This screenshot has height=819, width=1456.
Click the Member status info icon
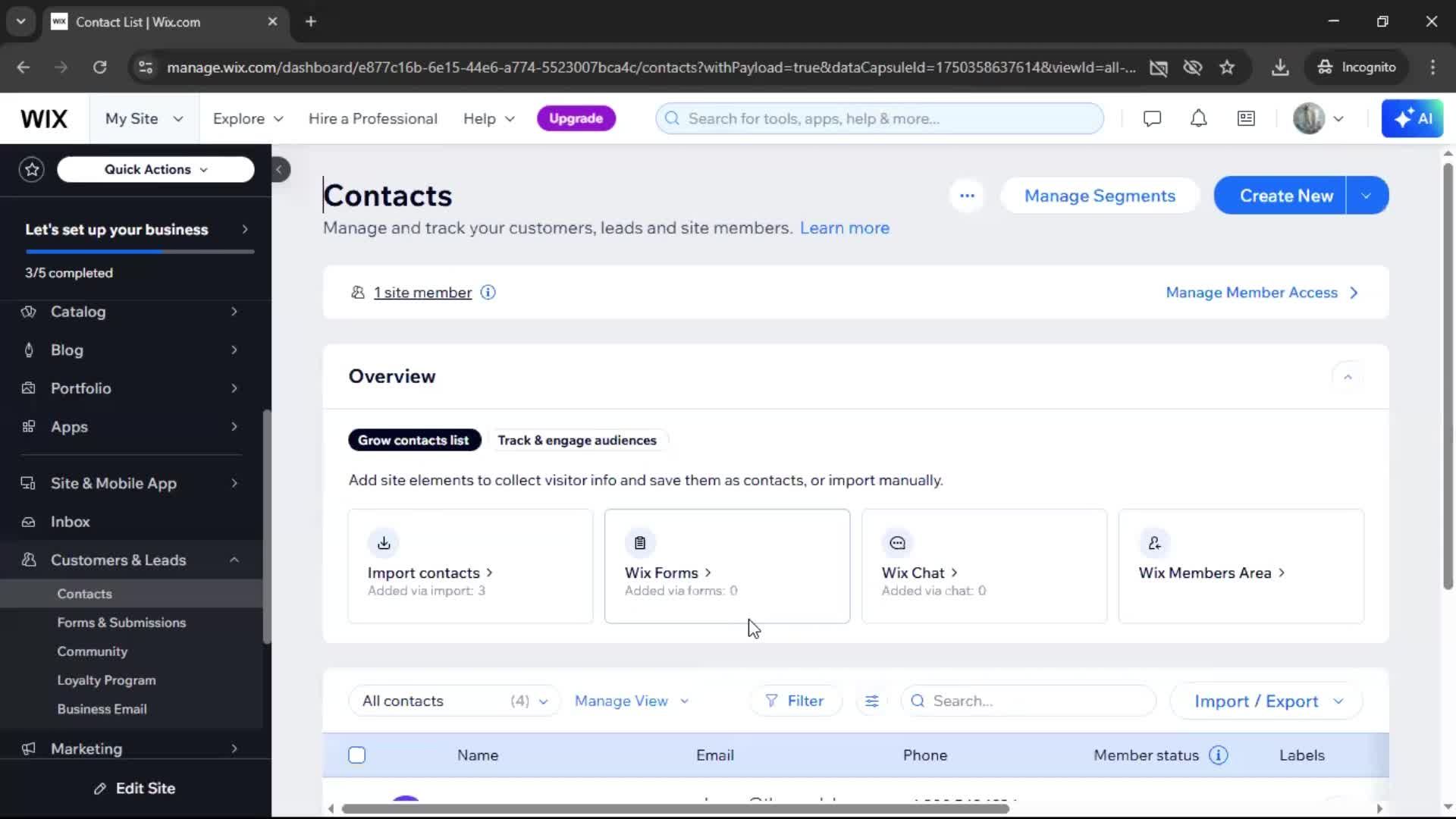click(x=1218, y=755)
